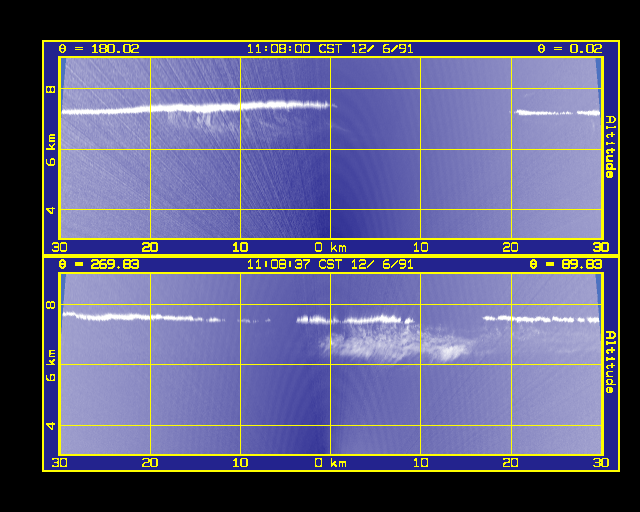Click the θ = 180.02 angle label
Image resolution: width=640 pixels, height=512 pixels.
tap(99, 49)
